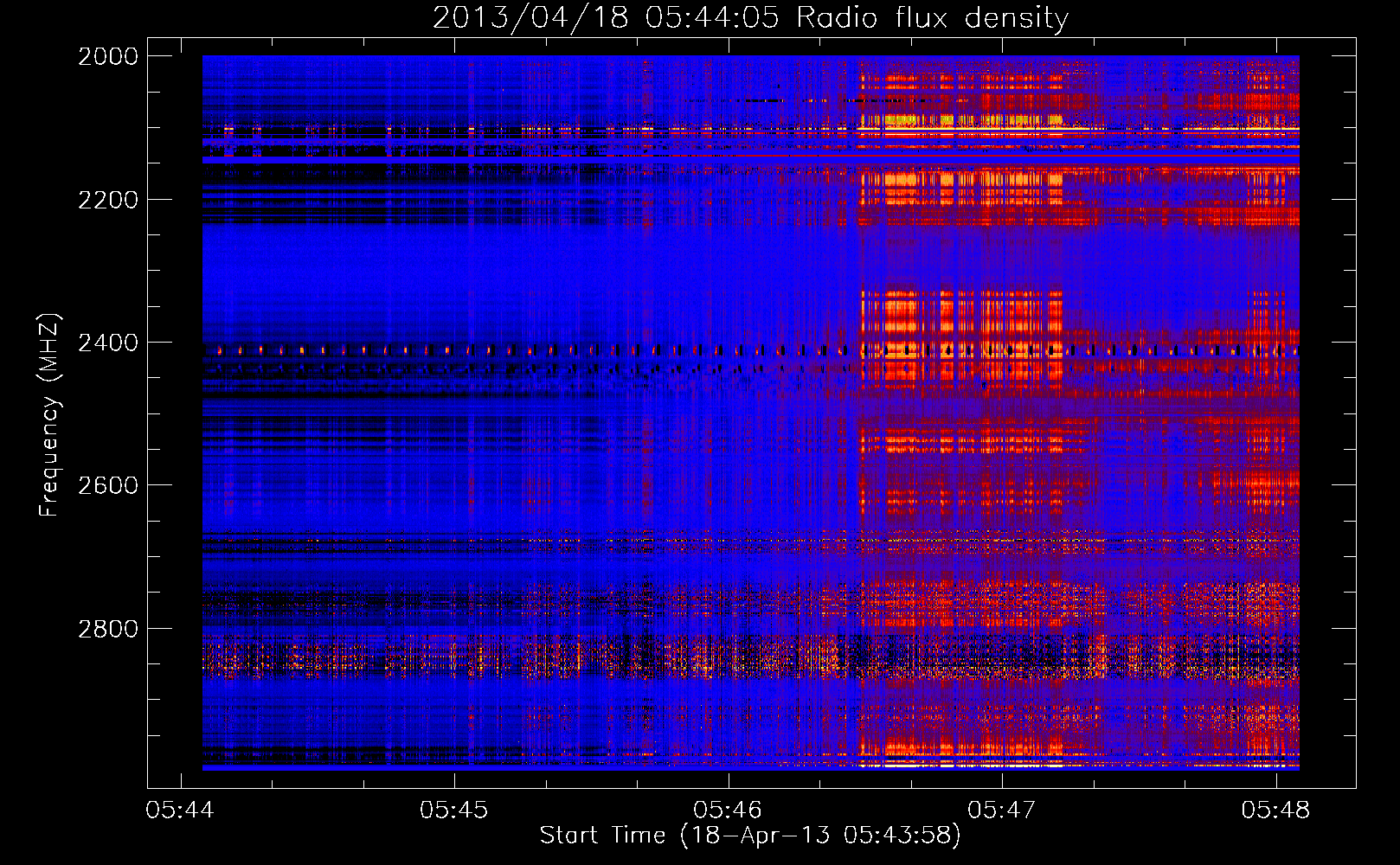Click the 05:47 time tick label
1400x865 pixels.
coord(1001,810)
